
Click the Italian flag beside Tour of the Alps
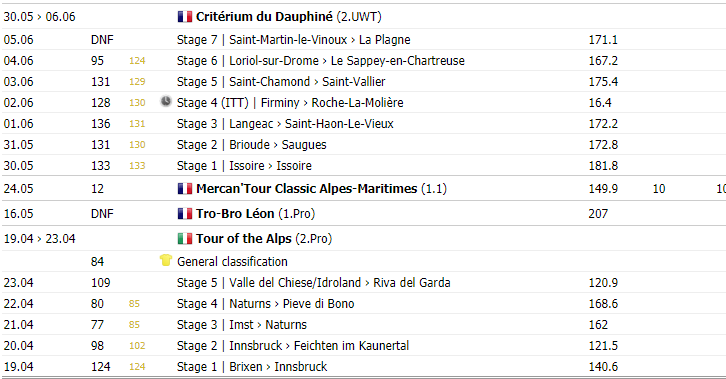click(x=185, y=239)
